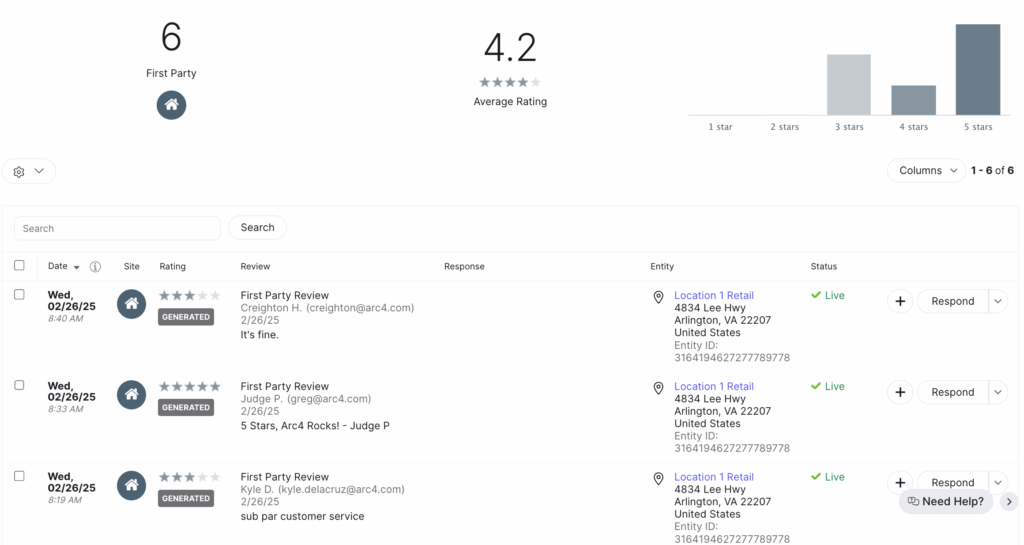Click site home icon in Creighton H. row

click(x=131, y=304)
